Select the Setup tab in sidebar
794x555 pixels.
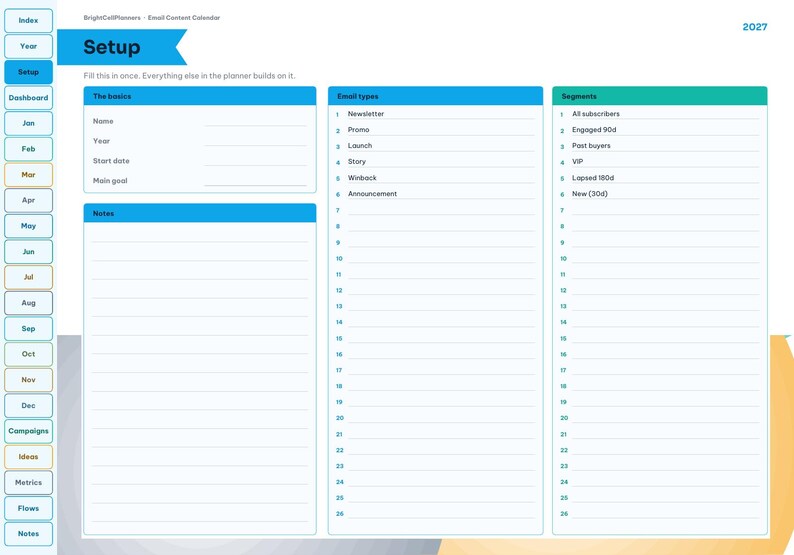tap(28, 72)
